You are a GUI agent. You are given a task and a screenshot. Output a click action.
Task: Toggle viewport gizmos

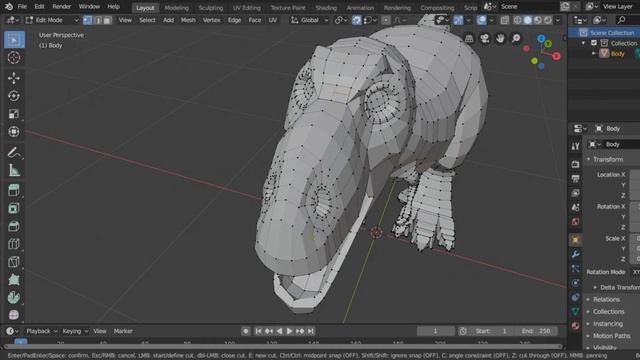click(458, 20)
